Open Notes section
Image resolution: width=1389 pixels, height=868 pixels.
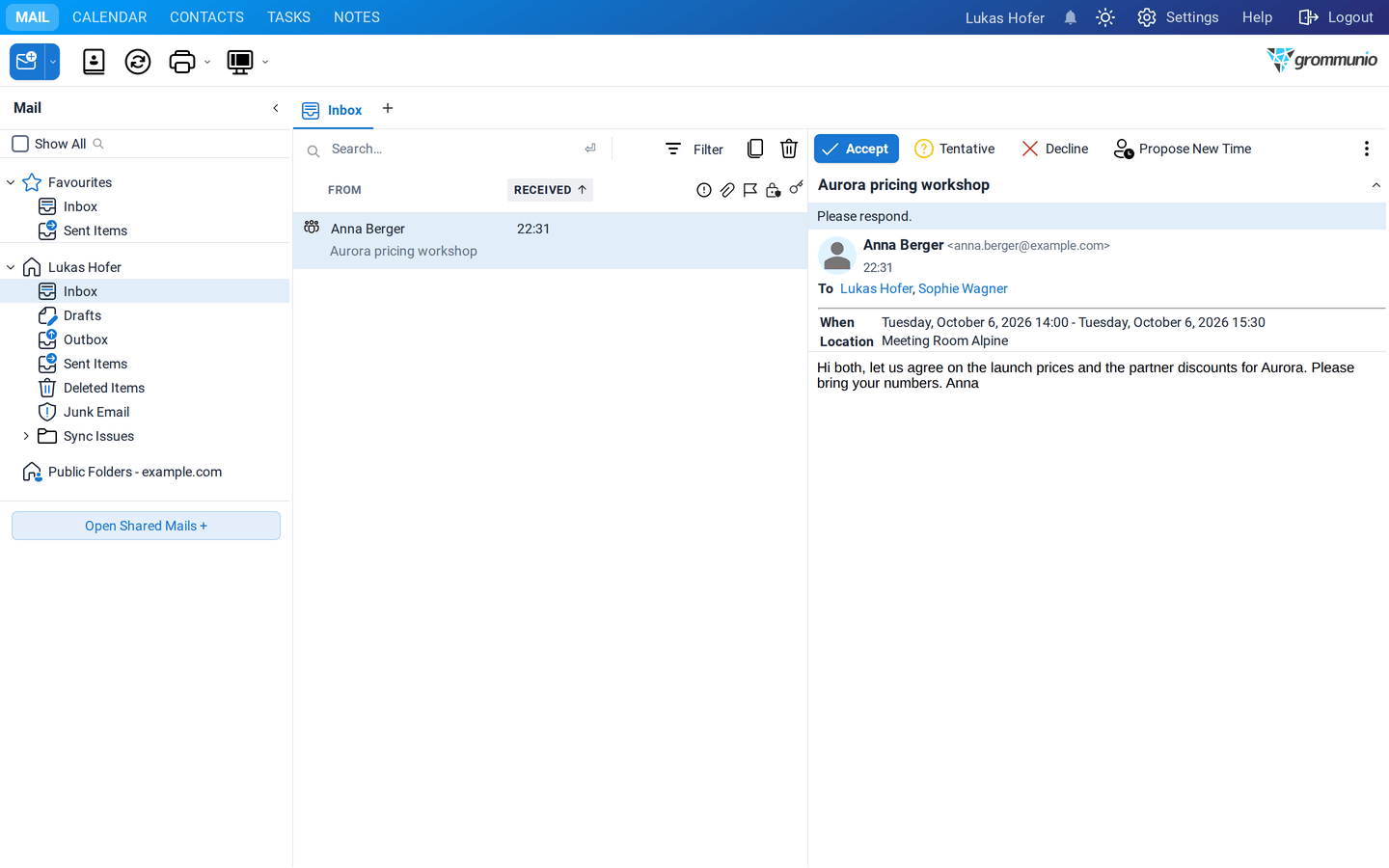click(x=357, y=17)
